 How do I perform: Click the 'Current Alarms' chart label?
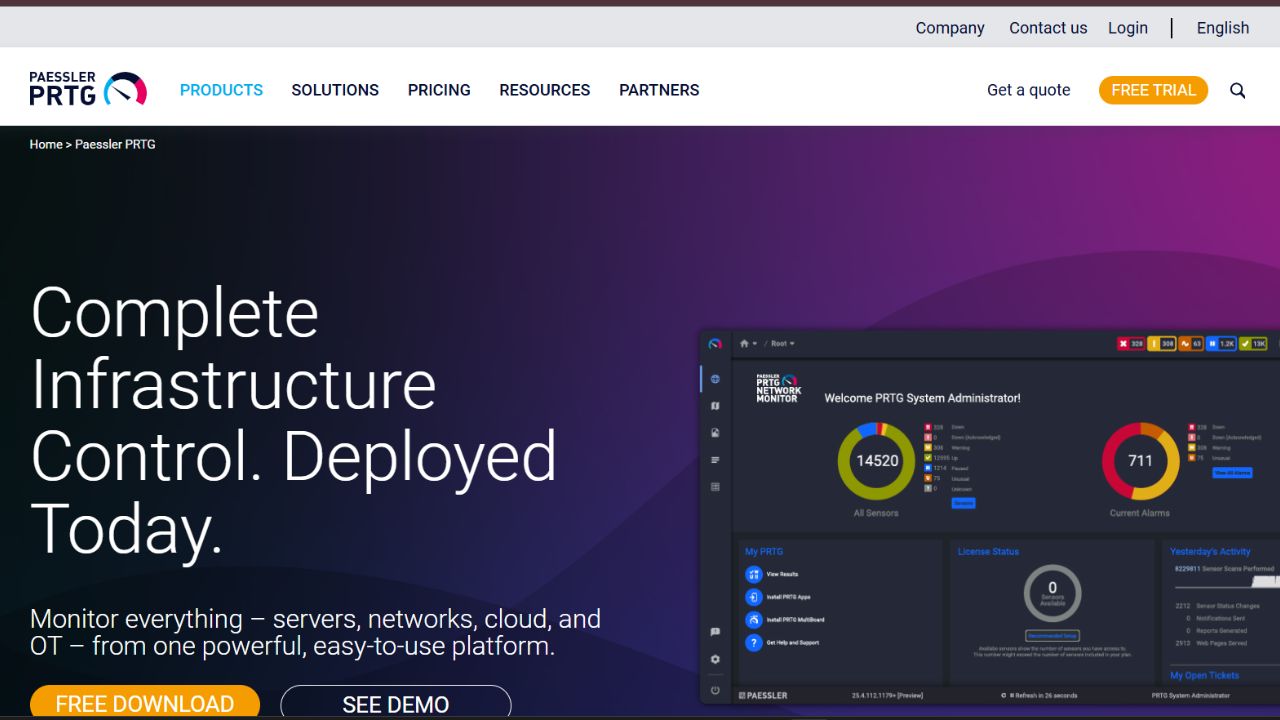tap(1140, 513)
